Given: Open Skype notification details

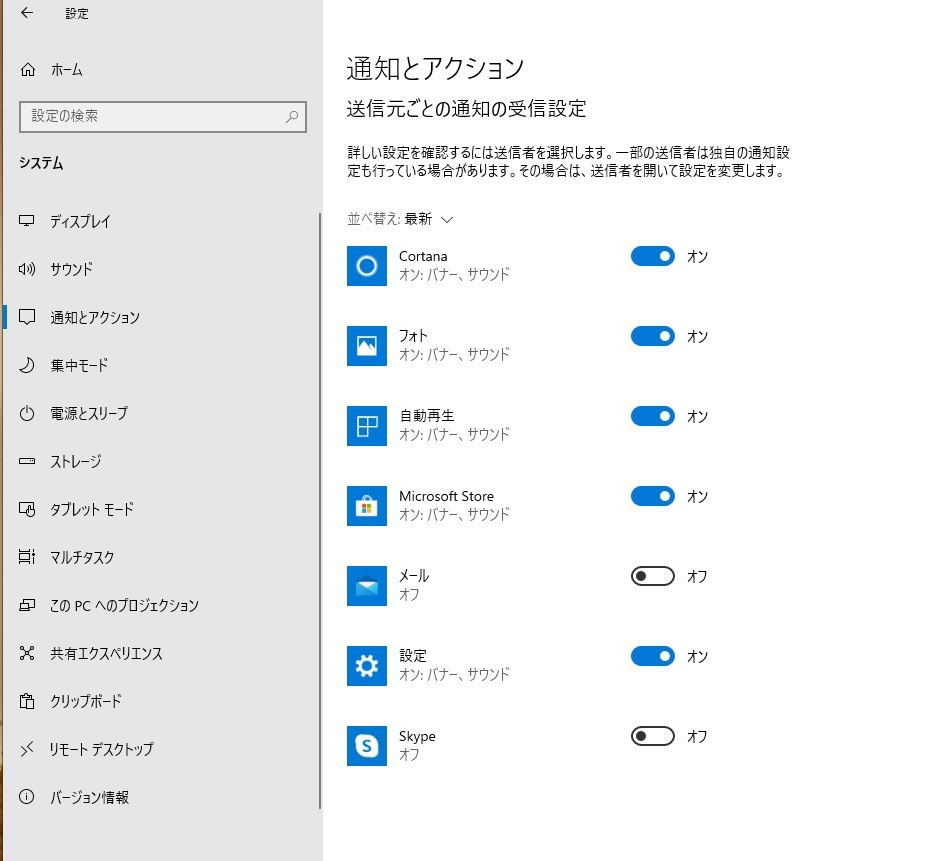Looking at the screenshot, I should pyautogui.click(x=417, y=745).
